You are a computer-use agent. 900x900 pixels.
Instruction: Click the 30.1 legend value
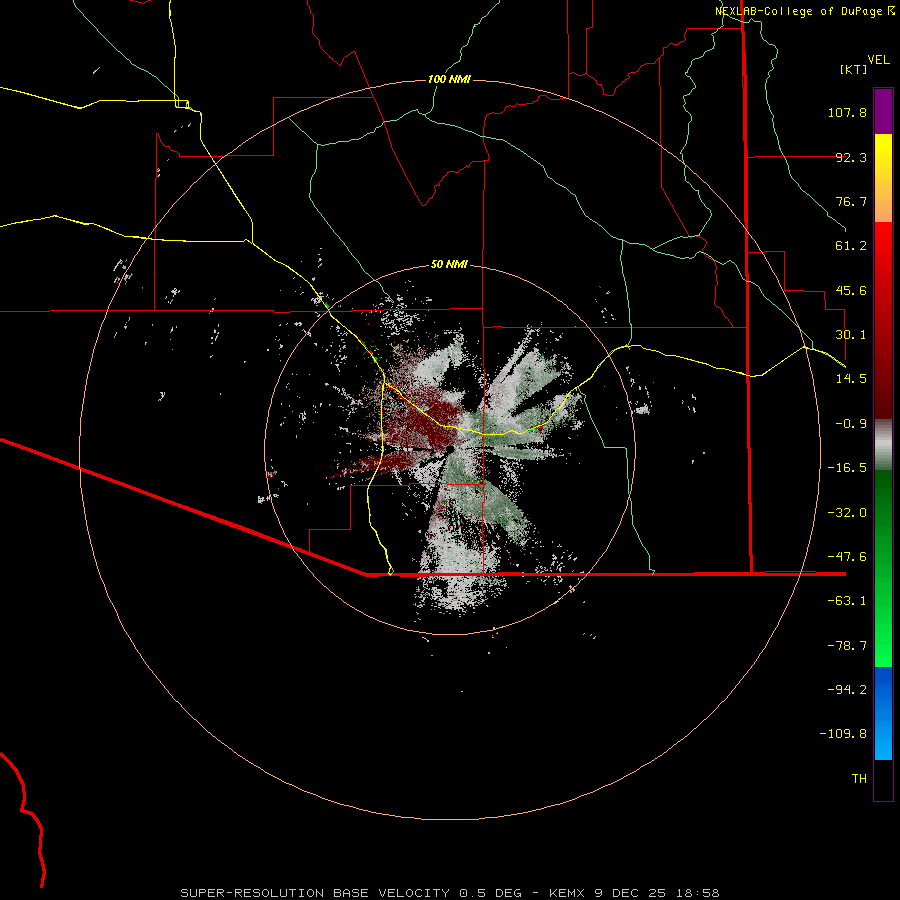851,335
